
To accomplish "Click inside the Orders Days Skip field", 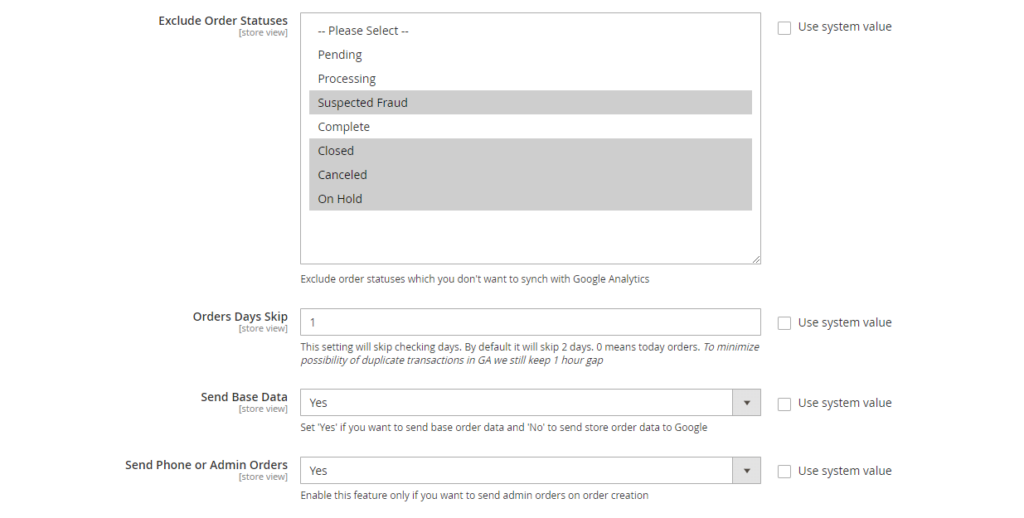I will point(530,322).
